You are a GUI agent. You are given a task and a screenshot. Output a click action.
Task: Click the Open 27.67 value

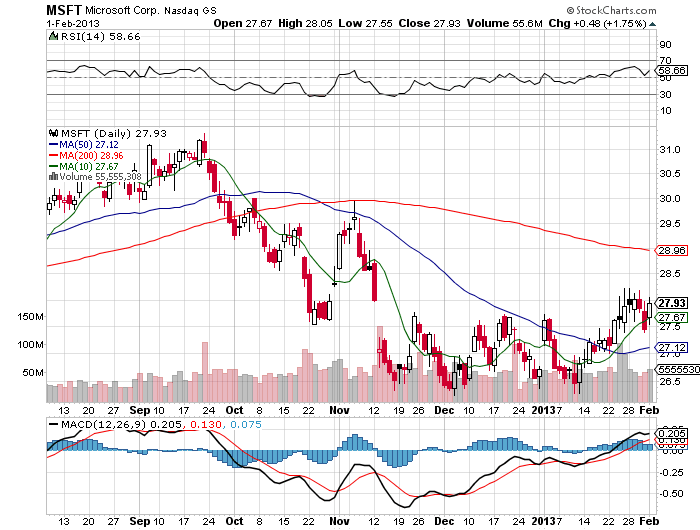tap(242, 23)
